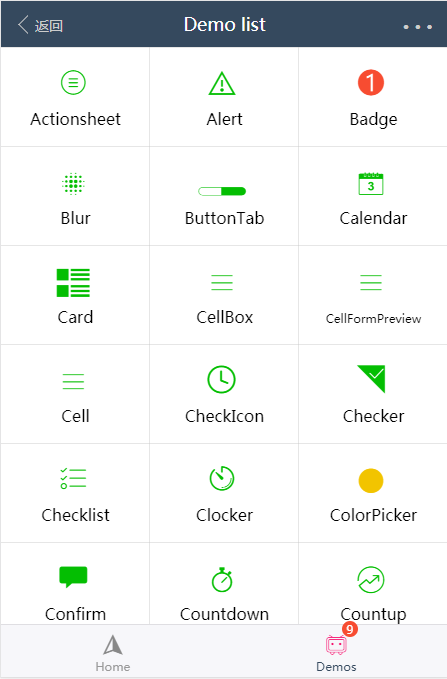Open the Blur dotted icon
Image resolution: width=447 pixels, height=679 pixels.
tap(73, 184)
